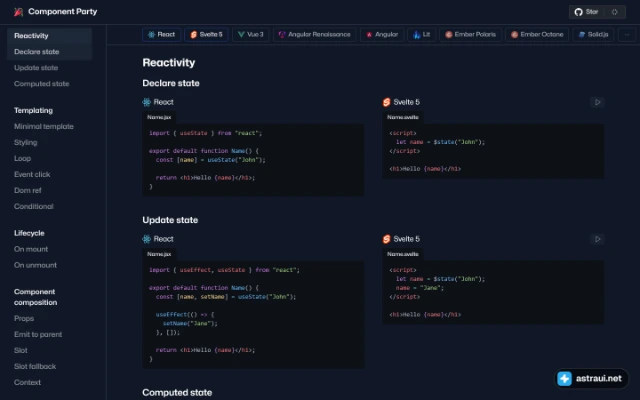This screenshot has height=400, width=640.
Task: Select Name.jsx file tab under Declare state
Action: point(159,117)
